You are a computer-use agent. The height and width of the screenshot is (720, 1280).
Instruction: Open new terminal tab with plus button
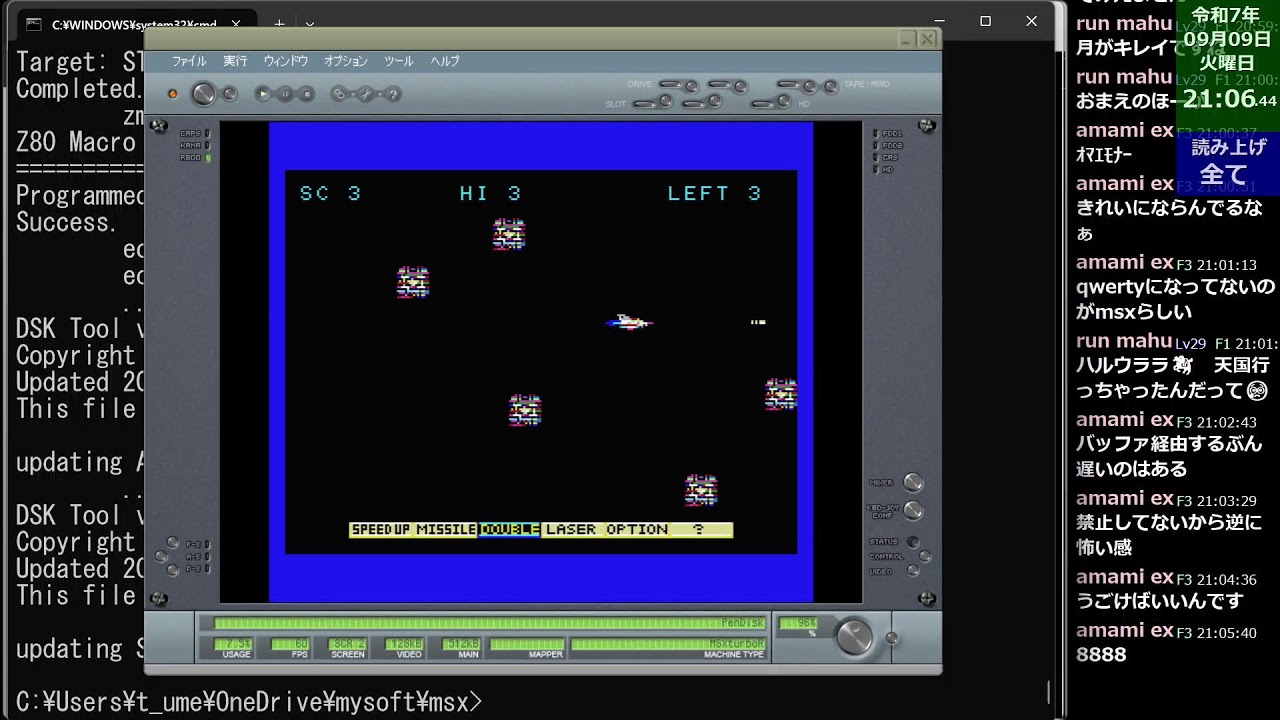[x=280, y=23]
